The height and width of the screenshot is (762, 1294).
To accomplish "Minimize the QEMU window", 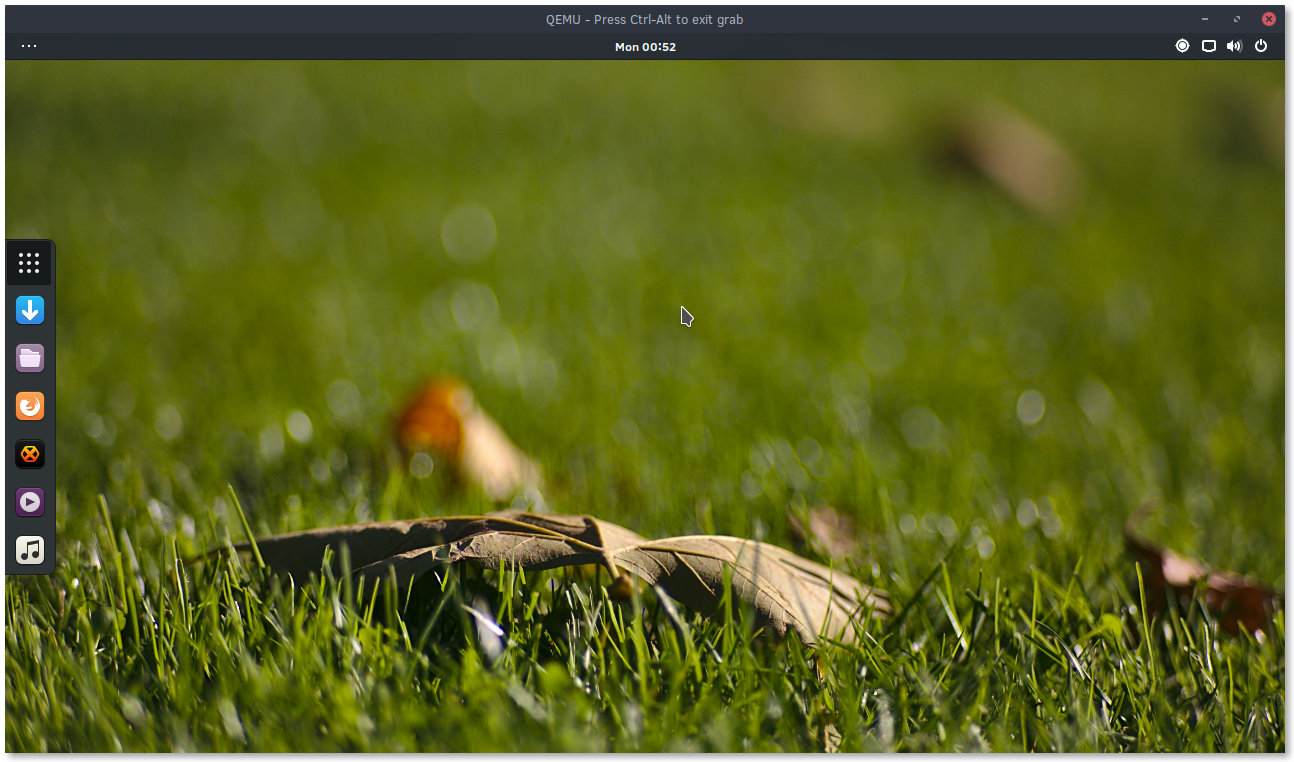I will coord(1205,19).
